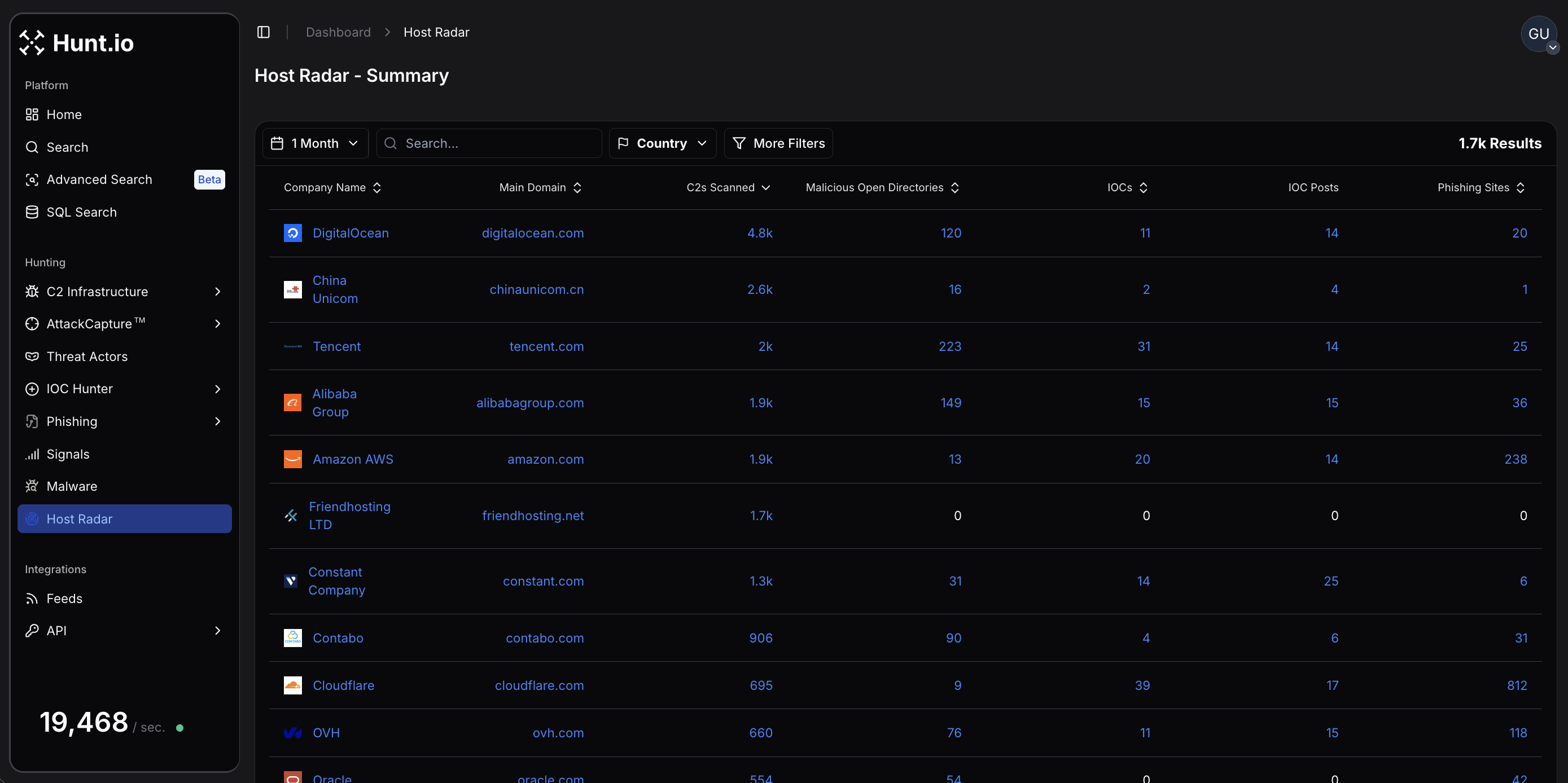Viewport: 1568px width, 783px height.
Task: Open the Country filter dropdown
Action: [662, 144]
